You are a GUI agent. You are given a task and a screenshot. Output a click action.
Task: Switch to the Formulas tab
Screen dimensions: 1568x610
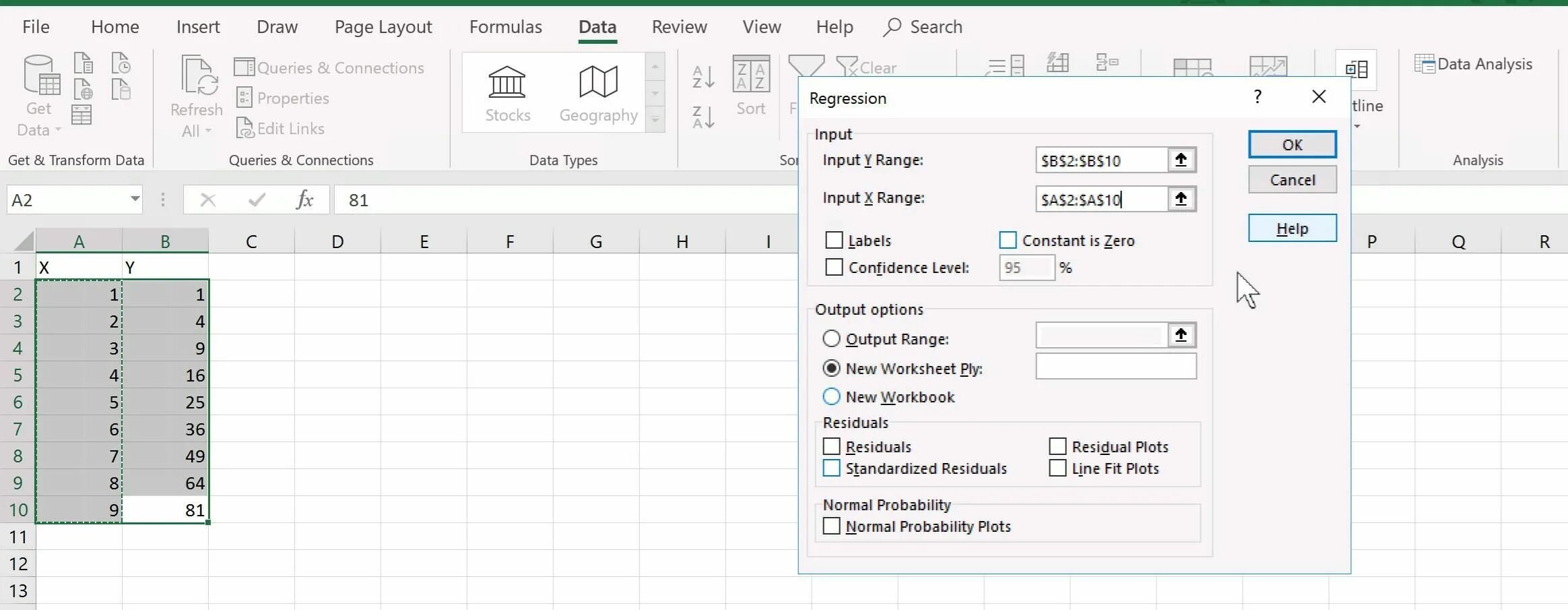505,27
